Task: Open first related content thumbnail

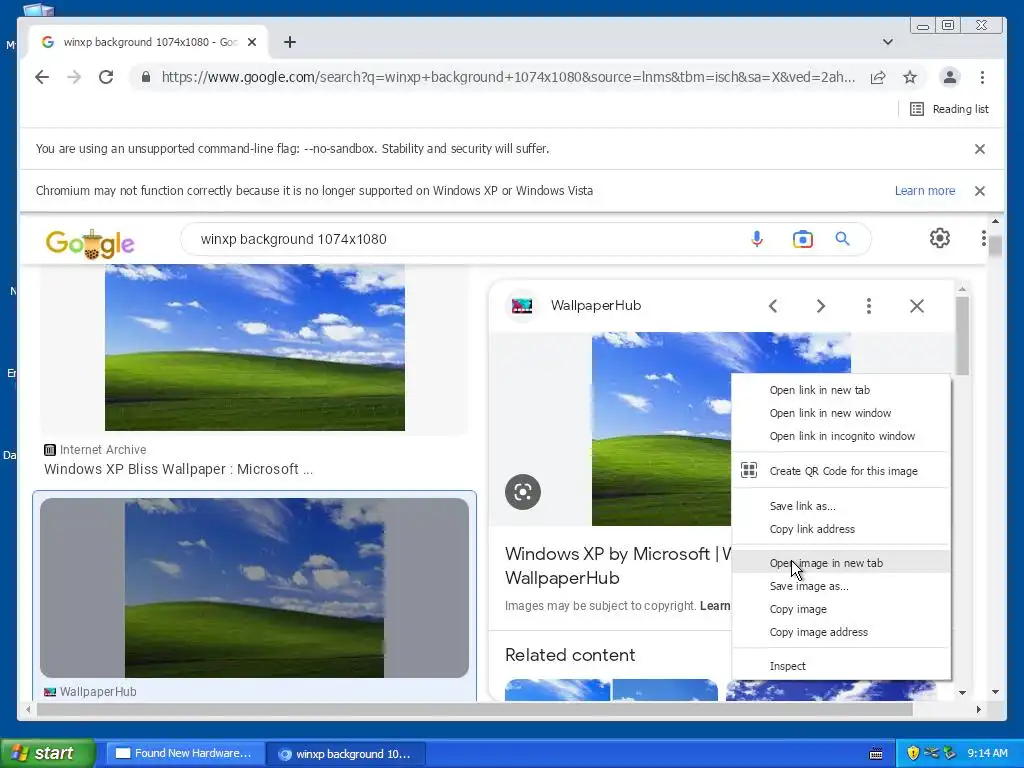Action: pyautogui.click(x=557, y=690)
